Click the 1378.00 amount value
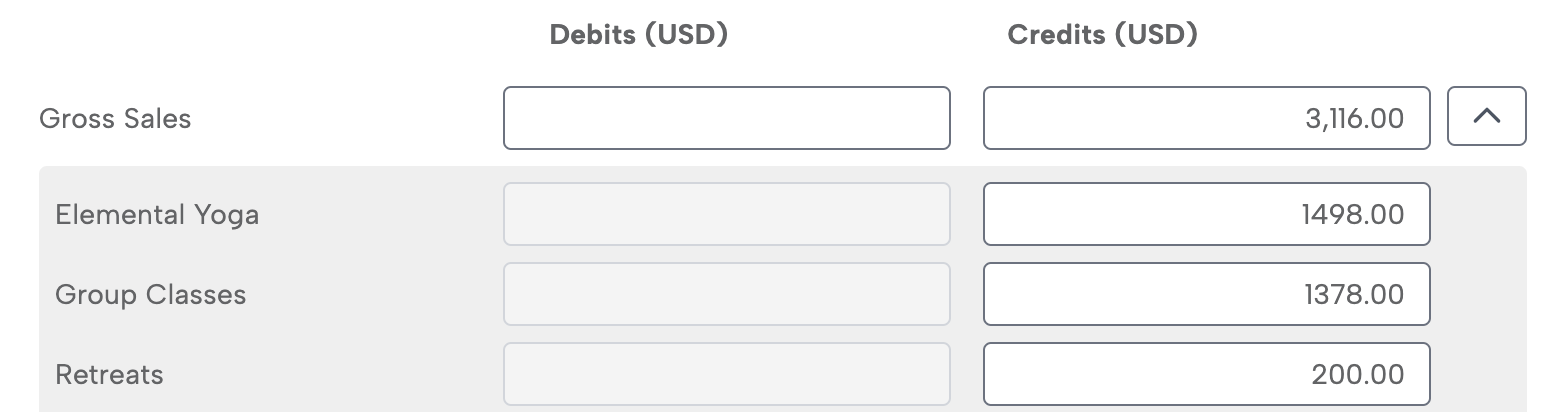1564x412 pixels. [1354, 295]
